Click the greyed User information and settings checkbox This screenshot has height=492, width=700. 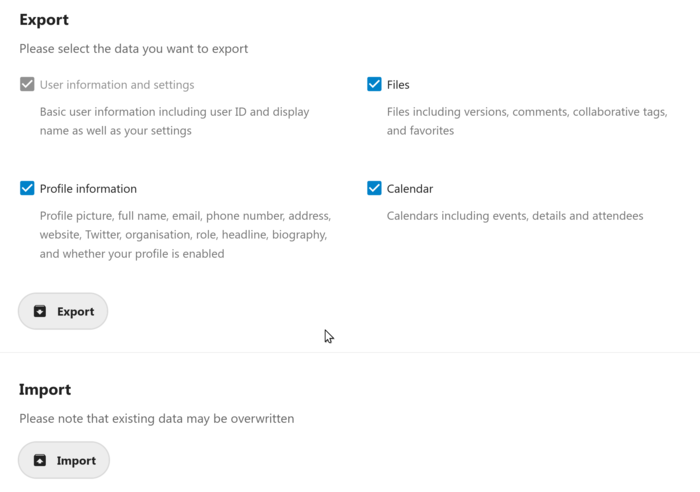pos(27,84)
